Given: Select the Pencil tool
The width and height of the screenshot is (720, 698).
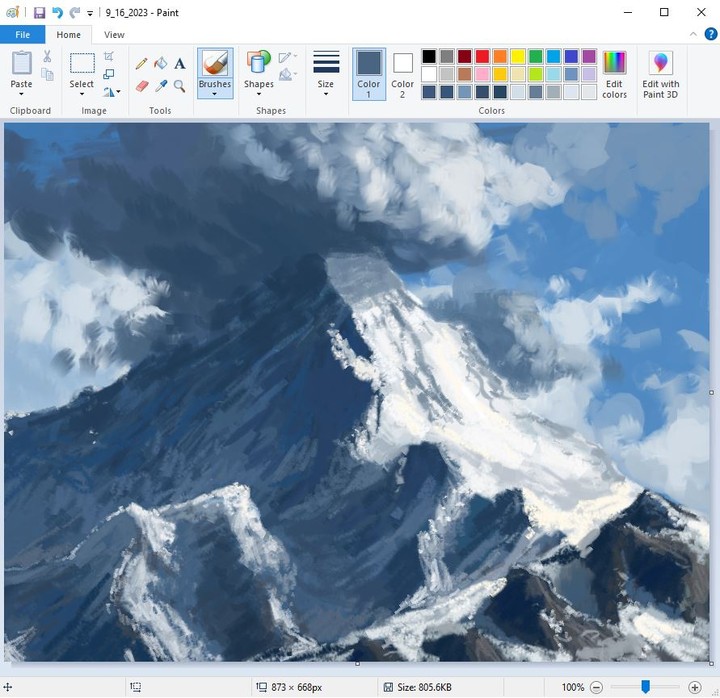Looking at the screenshot, I should (x=141, y=63).
